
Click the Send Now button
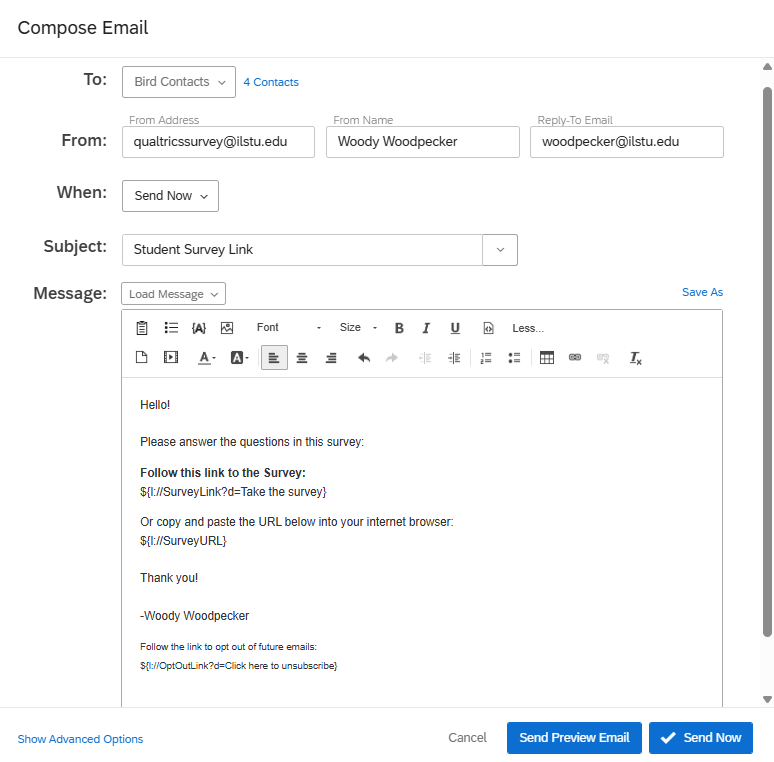(x=700, y=738)
